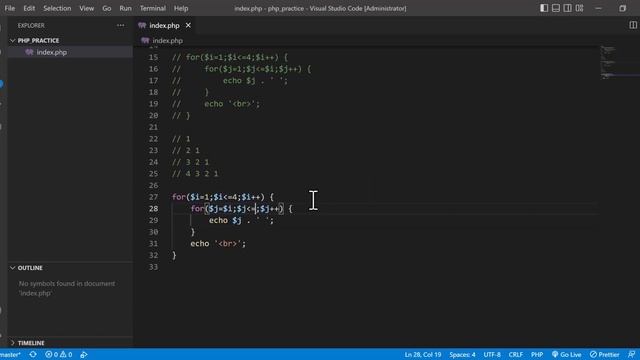Viewport: 640px width, 360px height.
Task: Click line number 22
Action: pyautogui.click(x=153, y=139)
